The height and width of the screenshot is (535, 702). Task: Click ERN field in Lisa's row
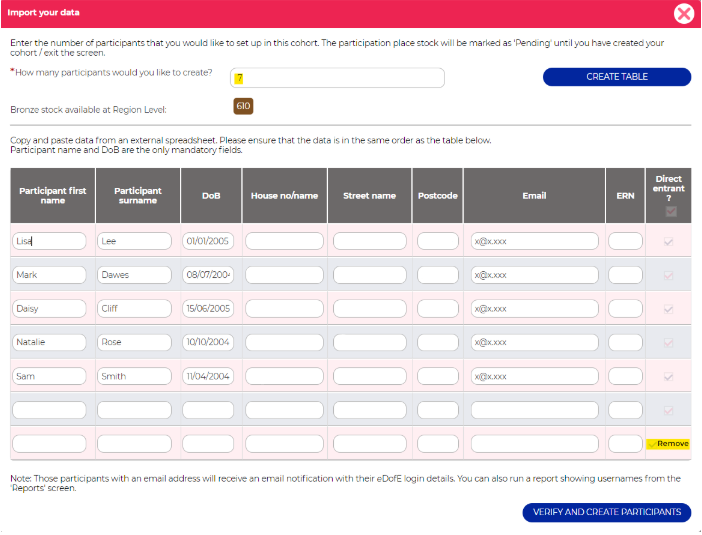[x=625, y=241]
